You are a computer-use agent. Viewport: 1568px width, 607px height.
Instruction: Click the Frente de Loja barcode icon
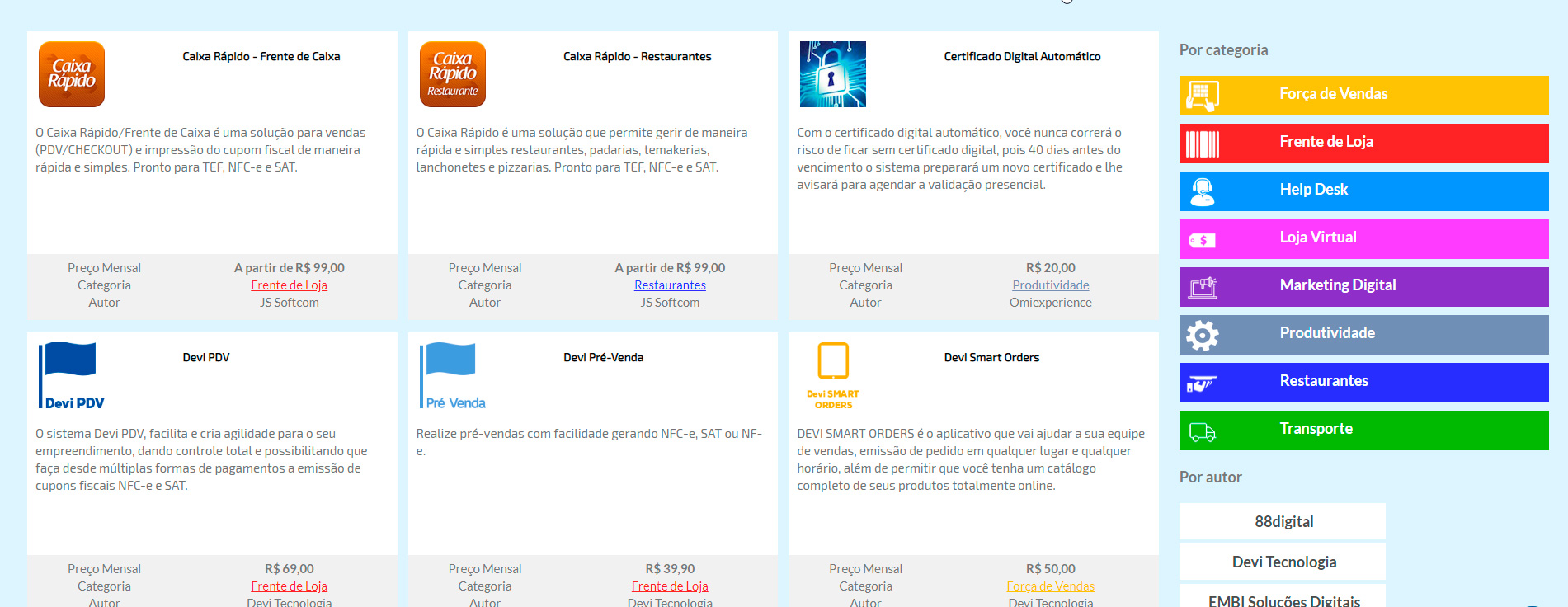pos(1203,144)
